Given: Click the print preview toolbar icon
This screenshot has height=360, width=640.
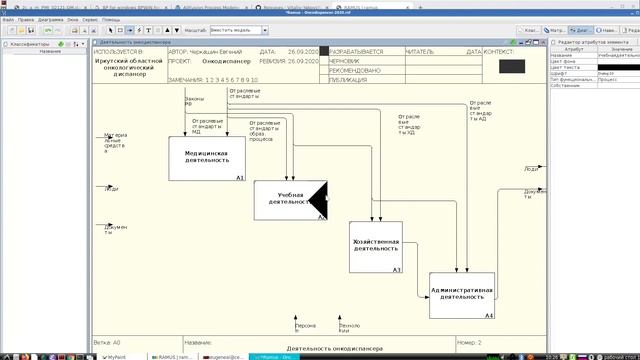Looking at the screenshot, I should click(93, 30).
